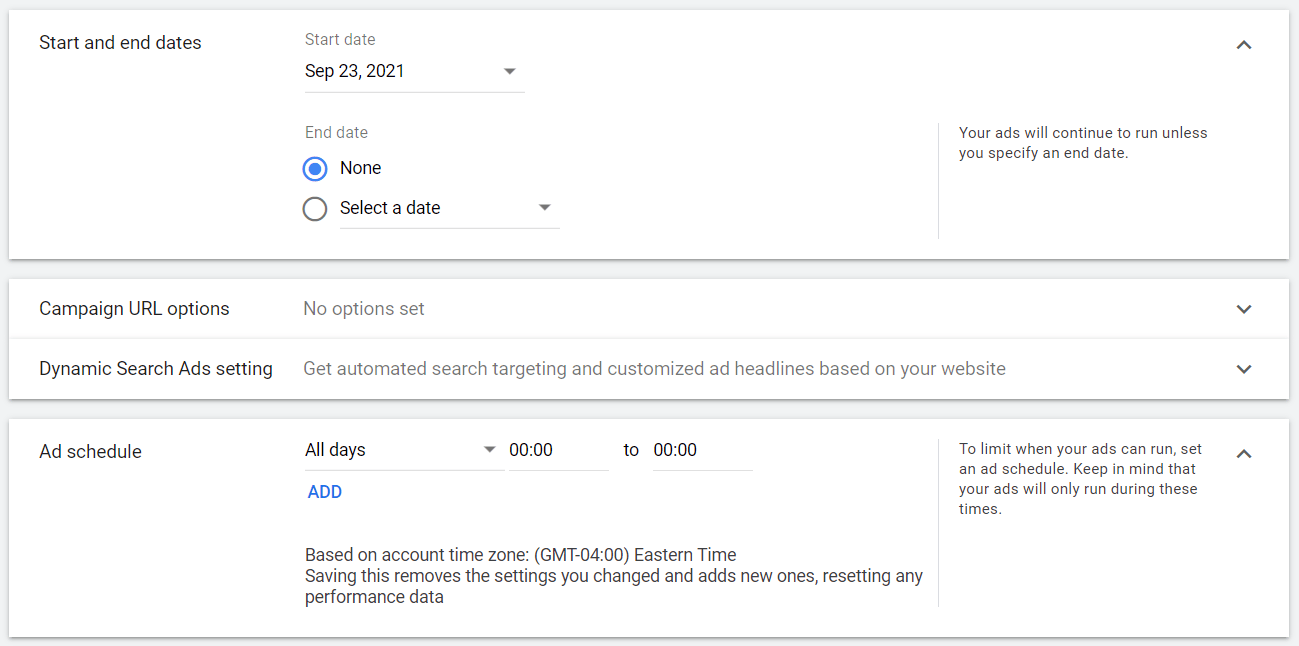Screen dimensions: 1299x646
Task: Select the Start and end dates section heading
Action: pyautogui.click(x=120, y=42)
